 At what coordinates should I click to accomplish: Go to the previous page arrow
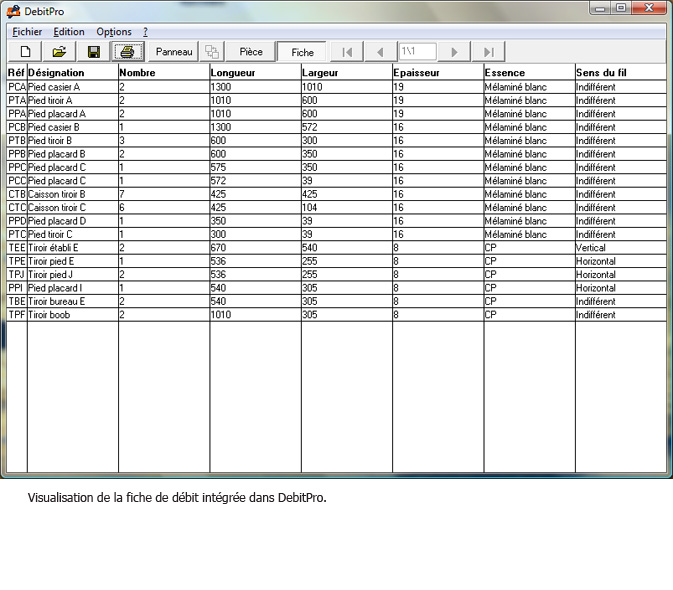pos(380,52)
